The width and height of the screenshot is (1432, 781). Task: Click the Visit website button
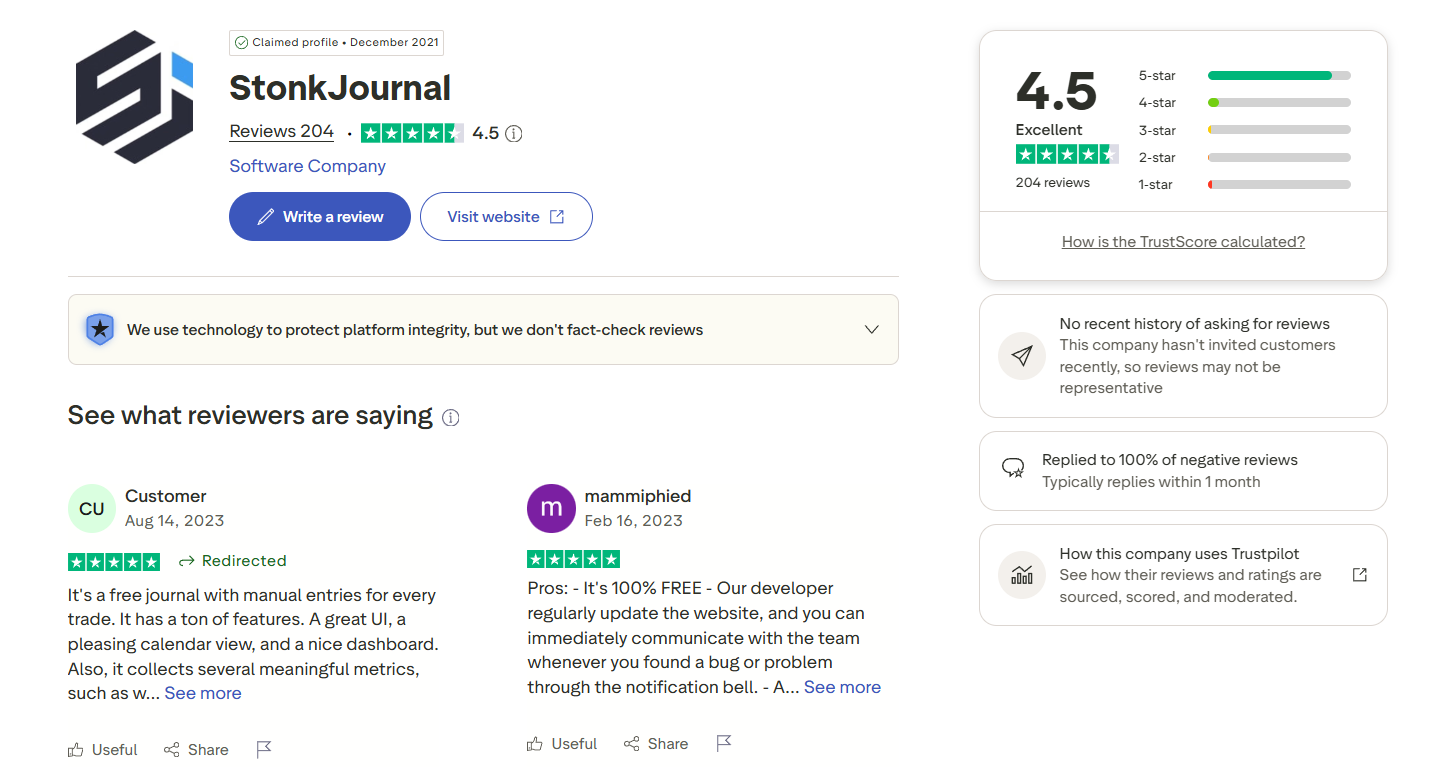(x=506, y=216)
